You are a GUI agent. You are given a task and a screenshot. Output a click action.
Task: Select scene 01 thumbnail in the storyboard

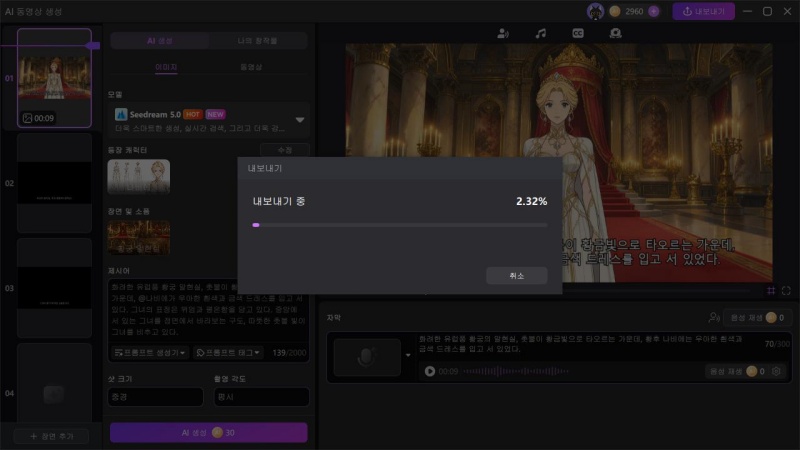pos(54,78)
